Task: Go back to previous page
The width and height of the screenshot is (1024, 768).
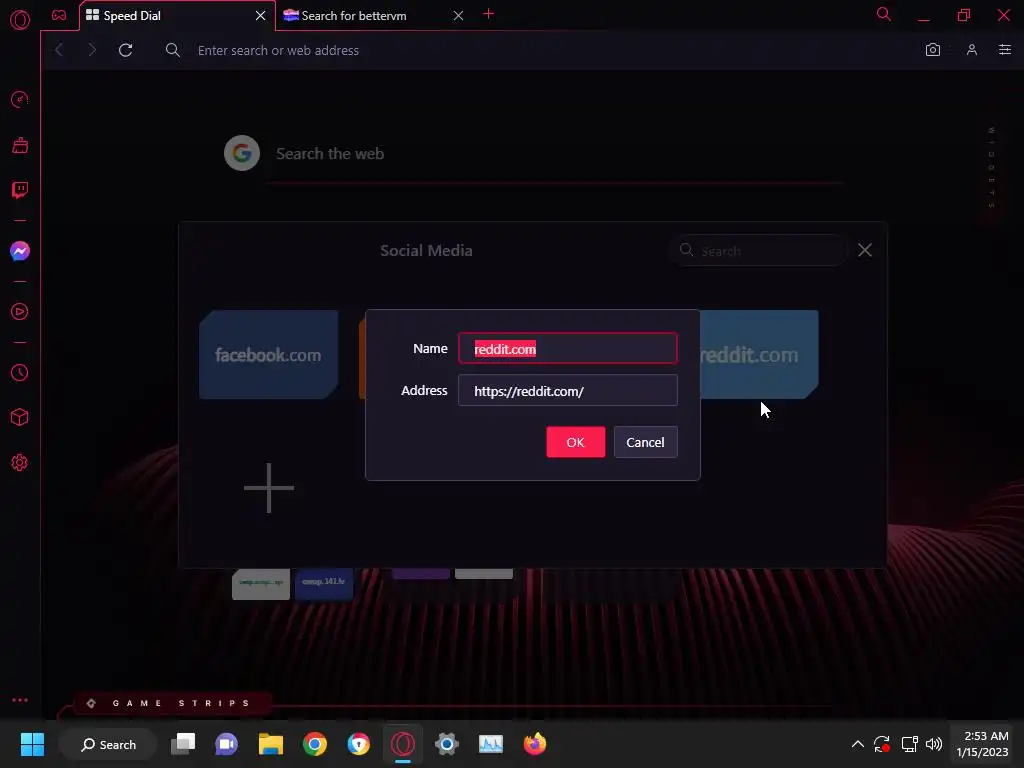Action: click(59, 50)
